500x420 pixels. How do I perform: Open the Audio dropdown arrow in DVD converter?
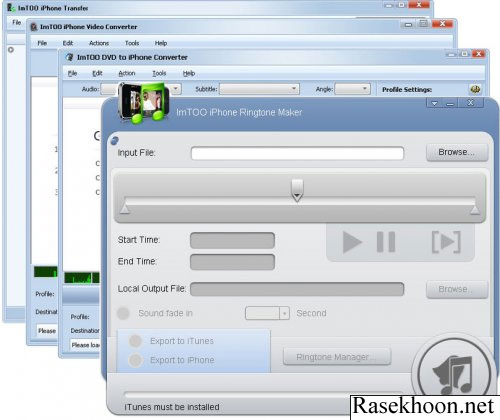pos(176,89)
